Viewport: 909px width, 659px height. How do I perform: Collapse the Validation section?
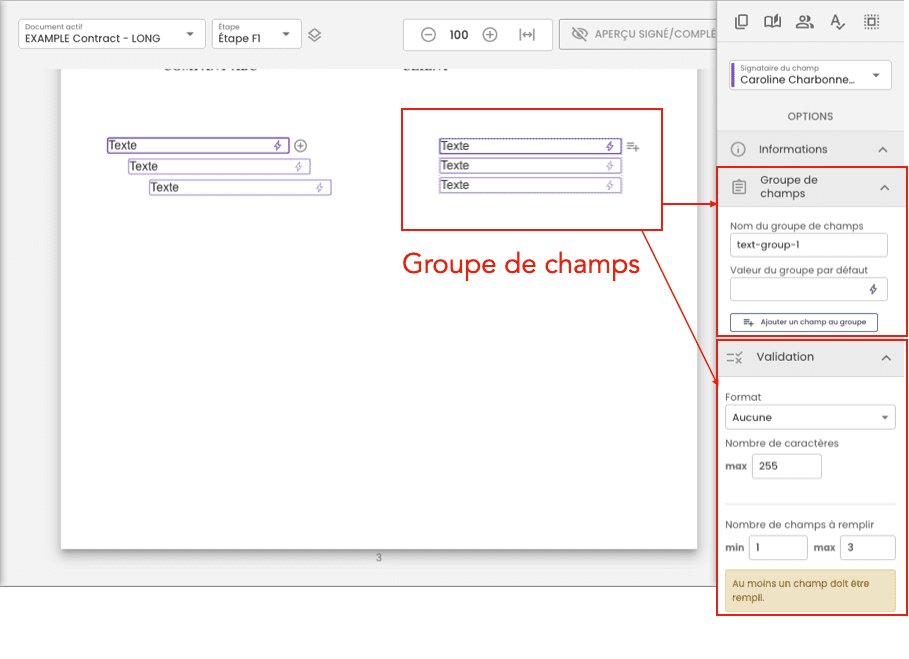(x=885, y=358)
